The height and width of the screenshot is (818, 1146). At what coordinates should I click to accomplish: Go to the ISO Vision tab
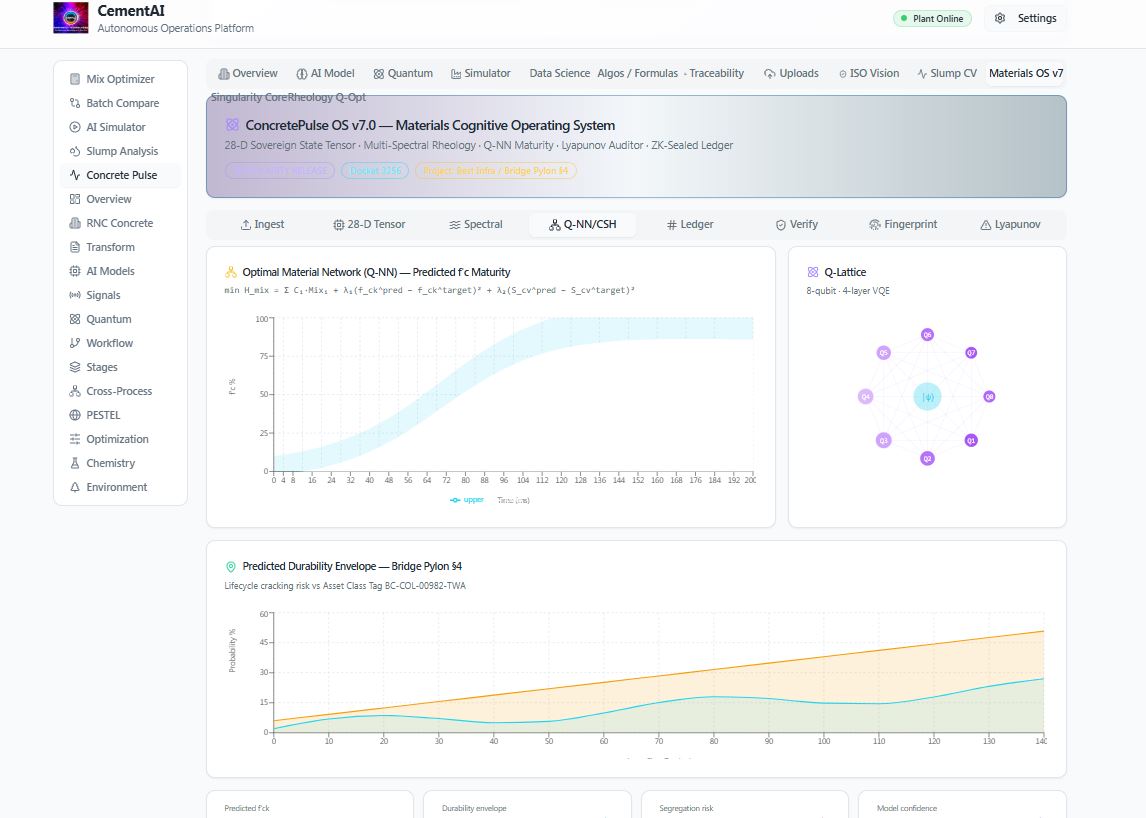click(869, 73)
